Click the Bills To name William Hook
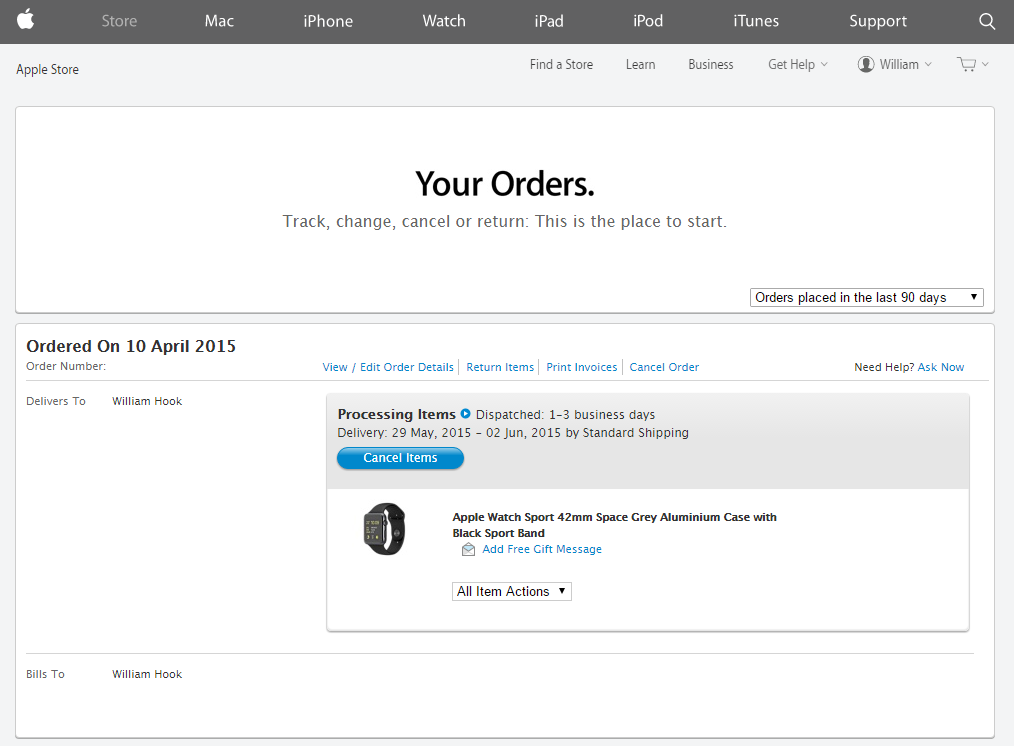Screen dimensions: 1014x746 147,674
